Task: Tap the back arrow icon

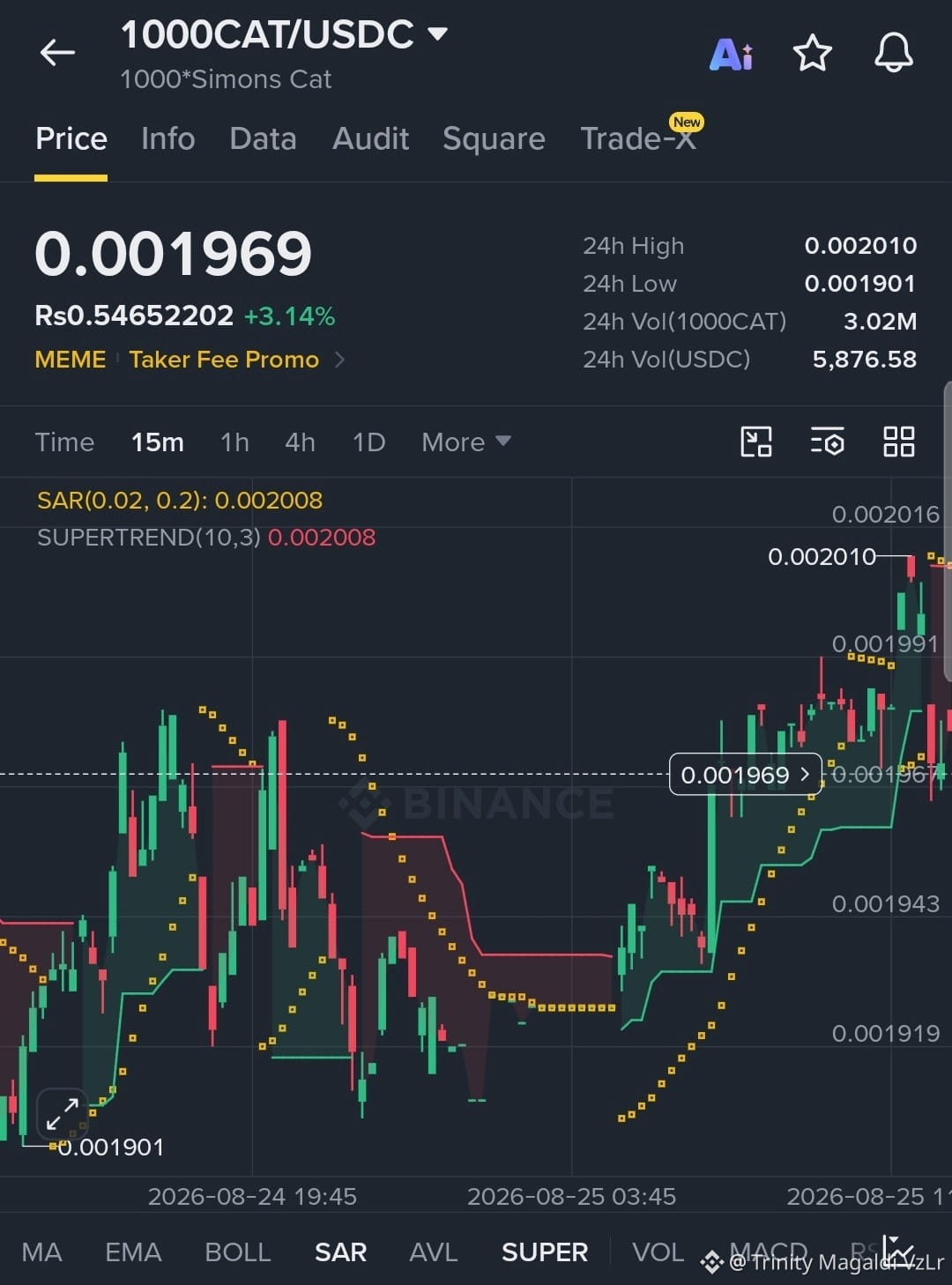Action: pyautogui.click(x=57, y=53)
